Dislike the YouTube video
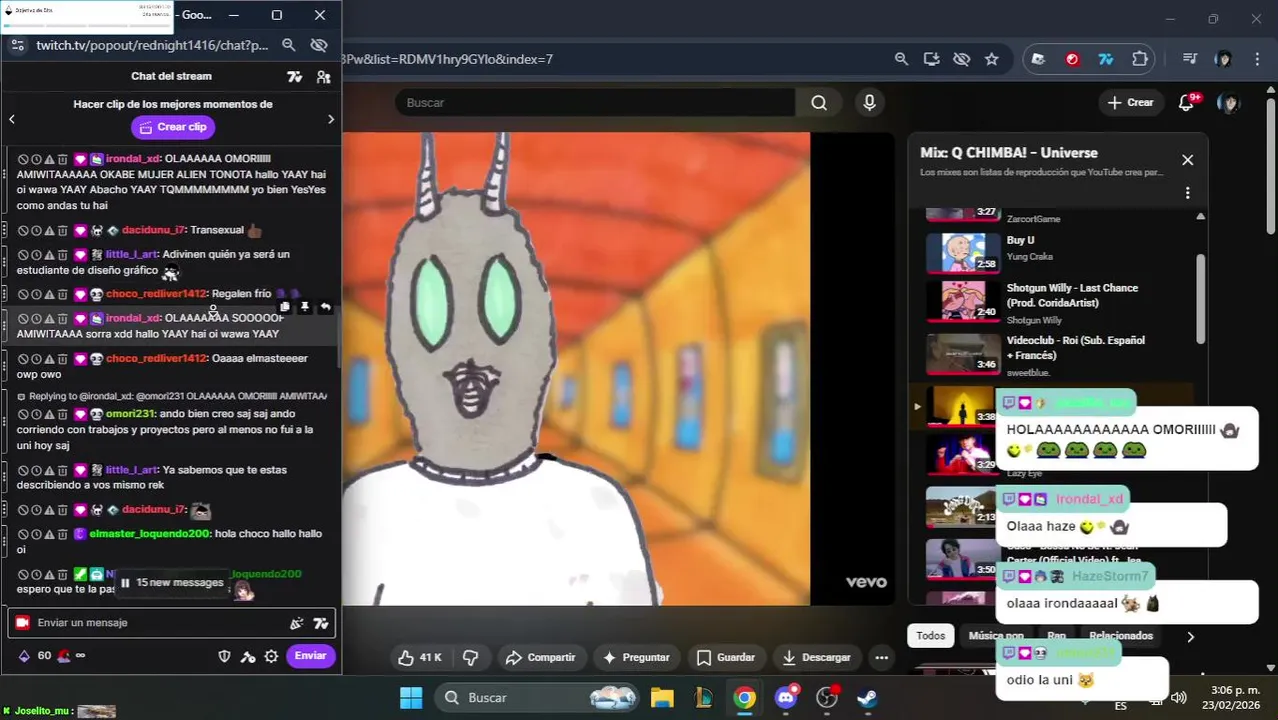This screenshot has width=1278, height=720. click(470, 658)
